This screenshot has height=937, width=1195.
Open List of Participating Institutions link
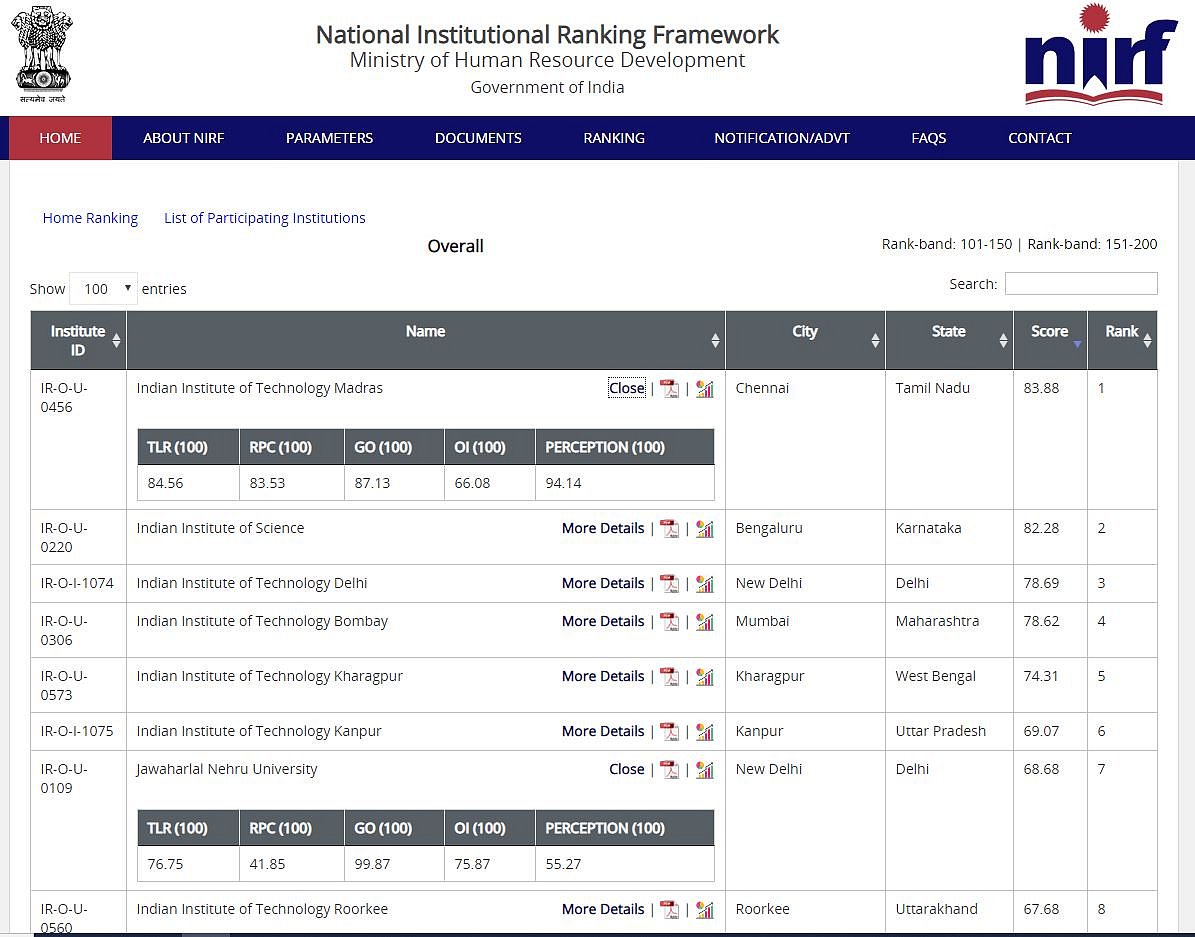264,218
